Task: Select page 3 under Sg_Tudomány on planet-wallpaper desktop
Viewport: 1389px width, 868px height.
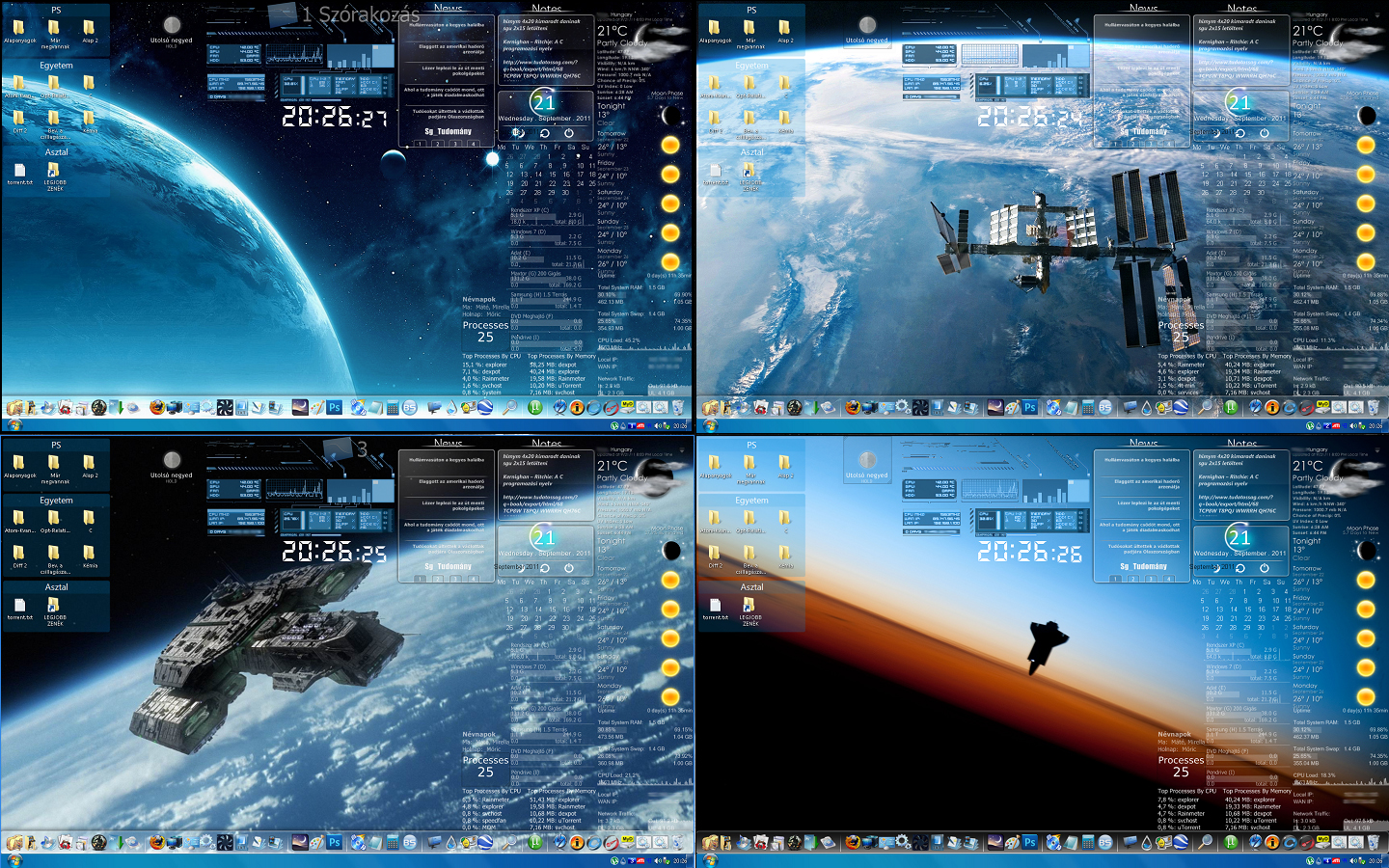Action: [455, 144]
